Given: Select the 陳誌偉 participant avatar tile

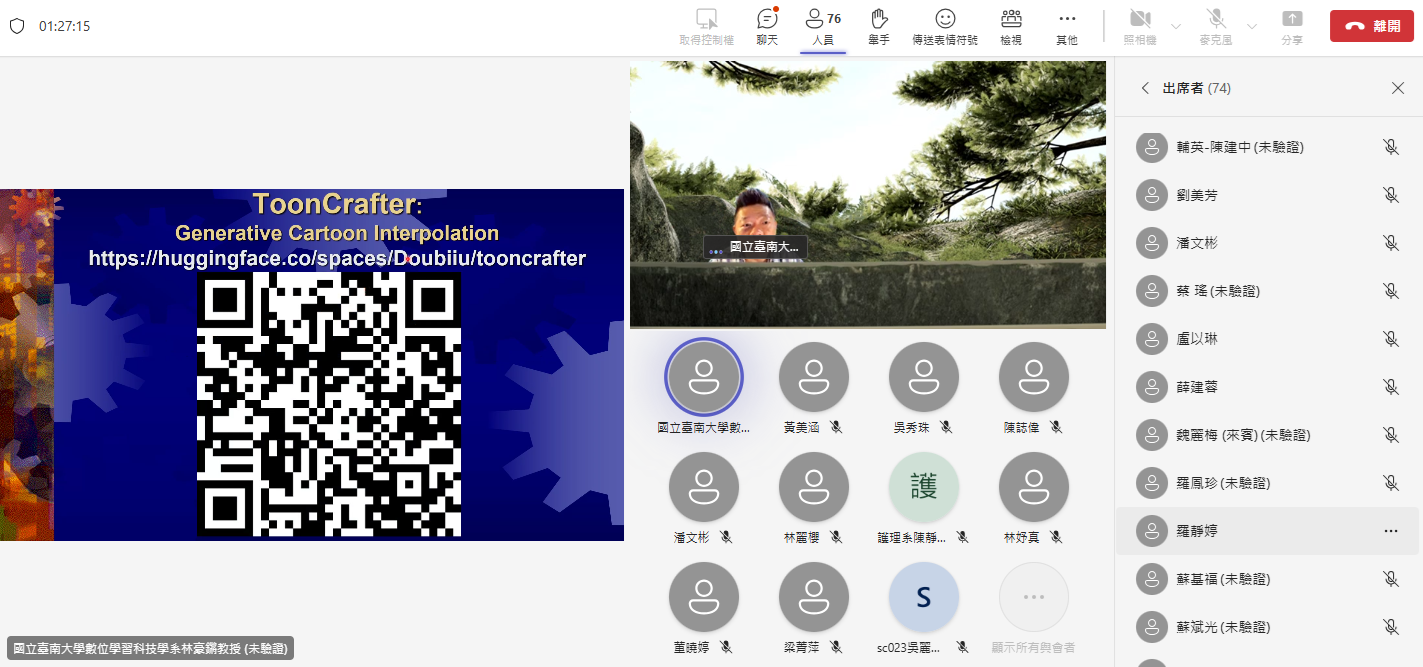Looking at the screenshot, I should [1034, 377].
